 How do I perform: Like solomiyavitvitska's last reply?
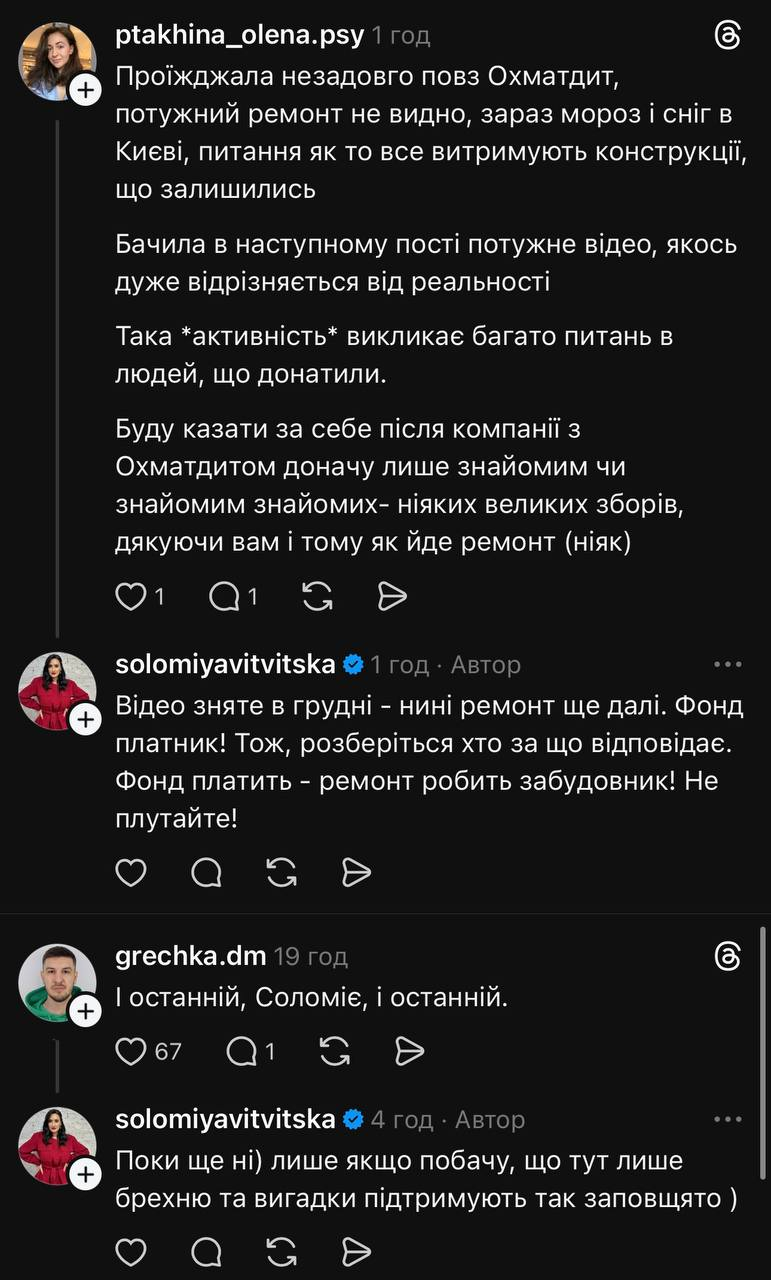131,1251
